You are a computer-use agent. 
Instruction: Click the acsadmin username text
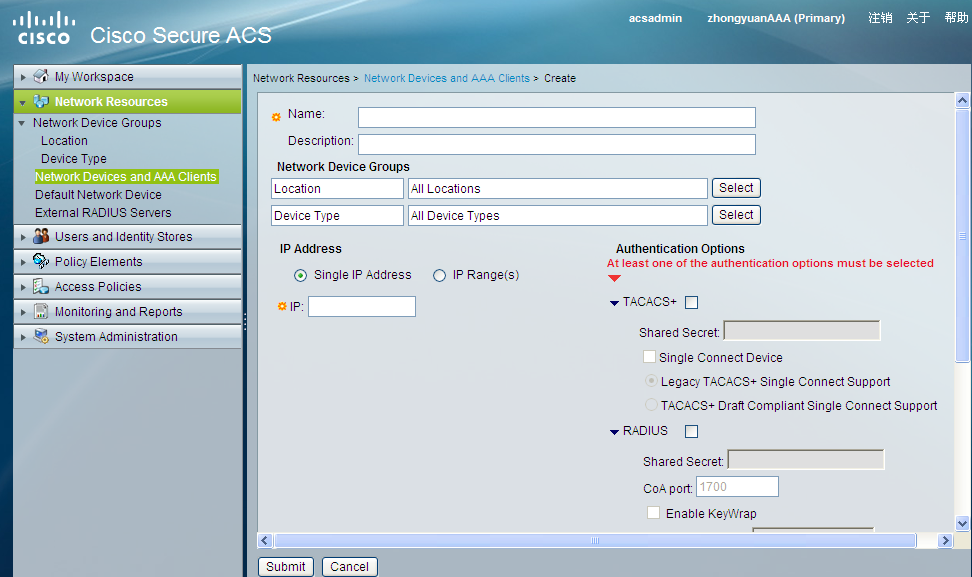655,18
